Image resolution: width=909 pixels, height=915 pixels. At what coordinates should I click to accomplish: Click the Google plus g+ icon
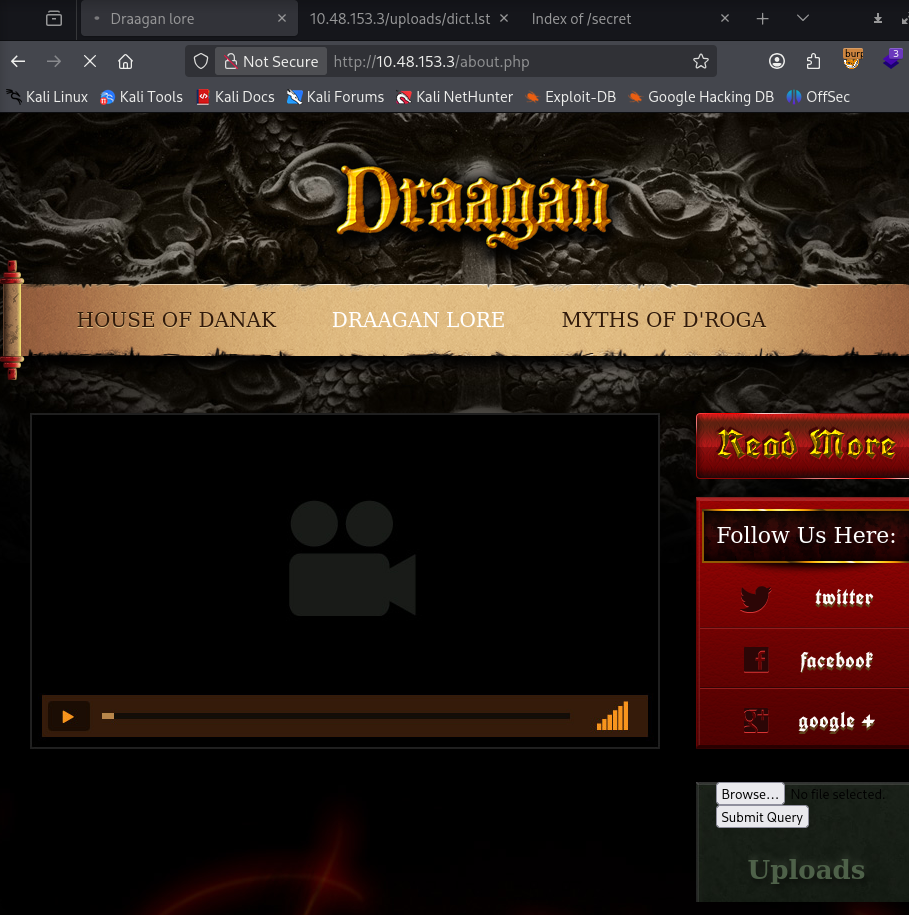click(756, 721)
